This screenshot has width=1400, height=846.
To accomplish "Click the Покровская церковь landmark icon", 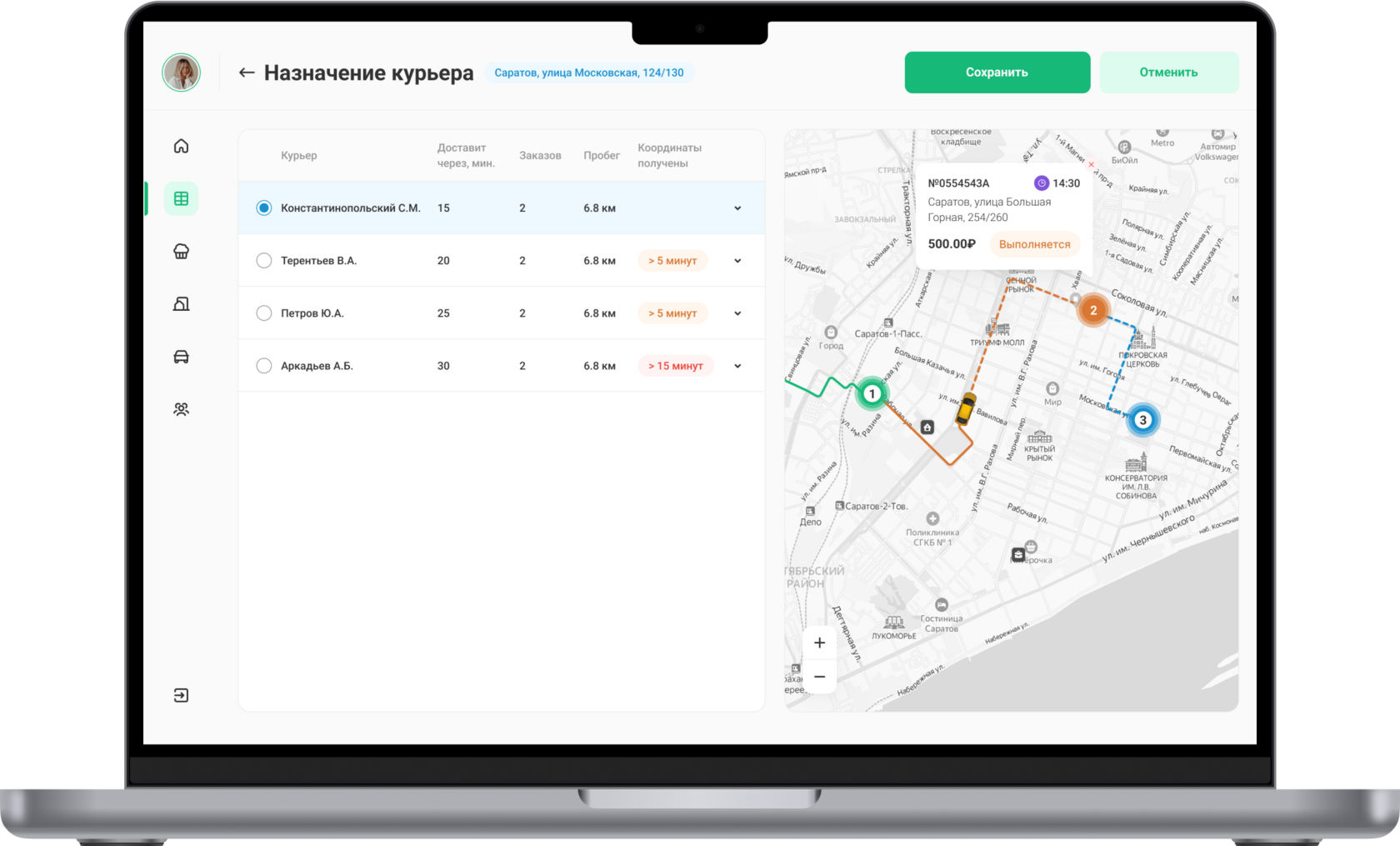I will [x=1142, y=338].
